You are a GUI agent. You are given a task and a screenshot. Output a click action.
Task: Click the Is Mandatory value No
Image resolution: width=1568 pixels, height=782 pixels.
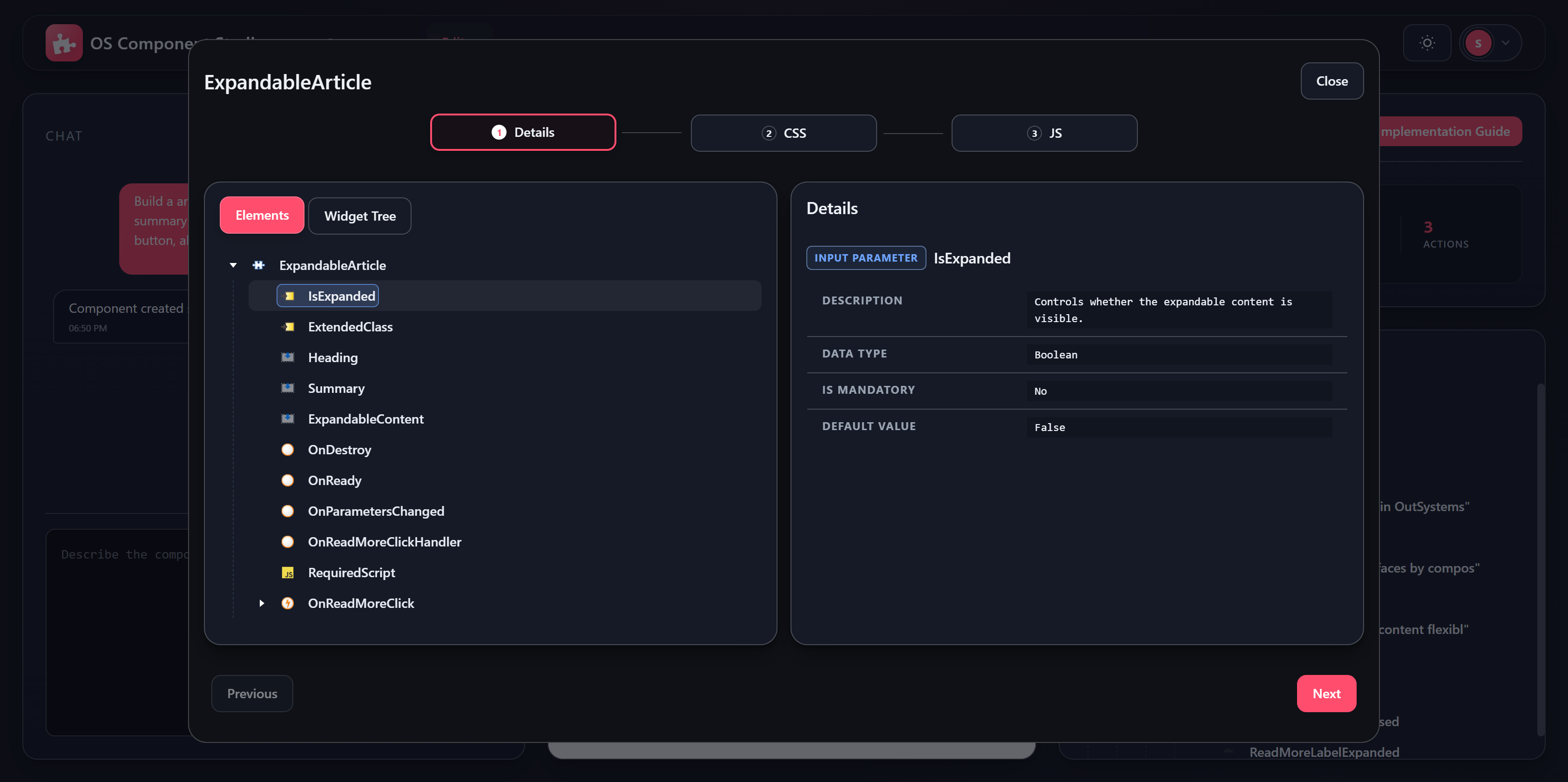1179,391
